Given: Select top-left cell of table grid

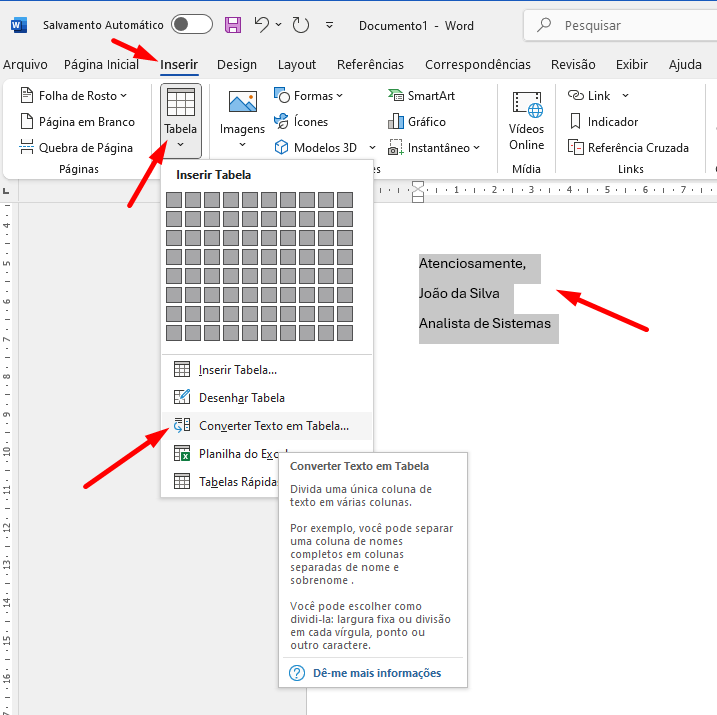Looking at the screenshot, I should [x=174, y=200].
